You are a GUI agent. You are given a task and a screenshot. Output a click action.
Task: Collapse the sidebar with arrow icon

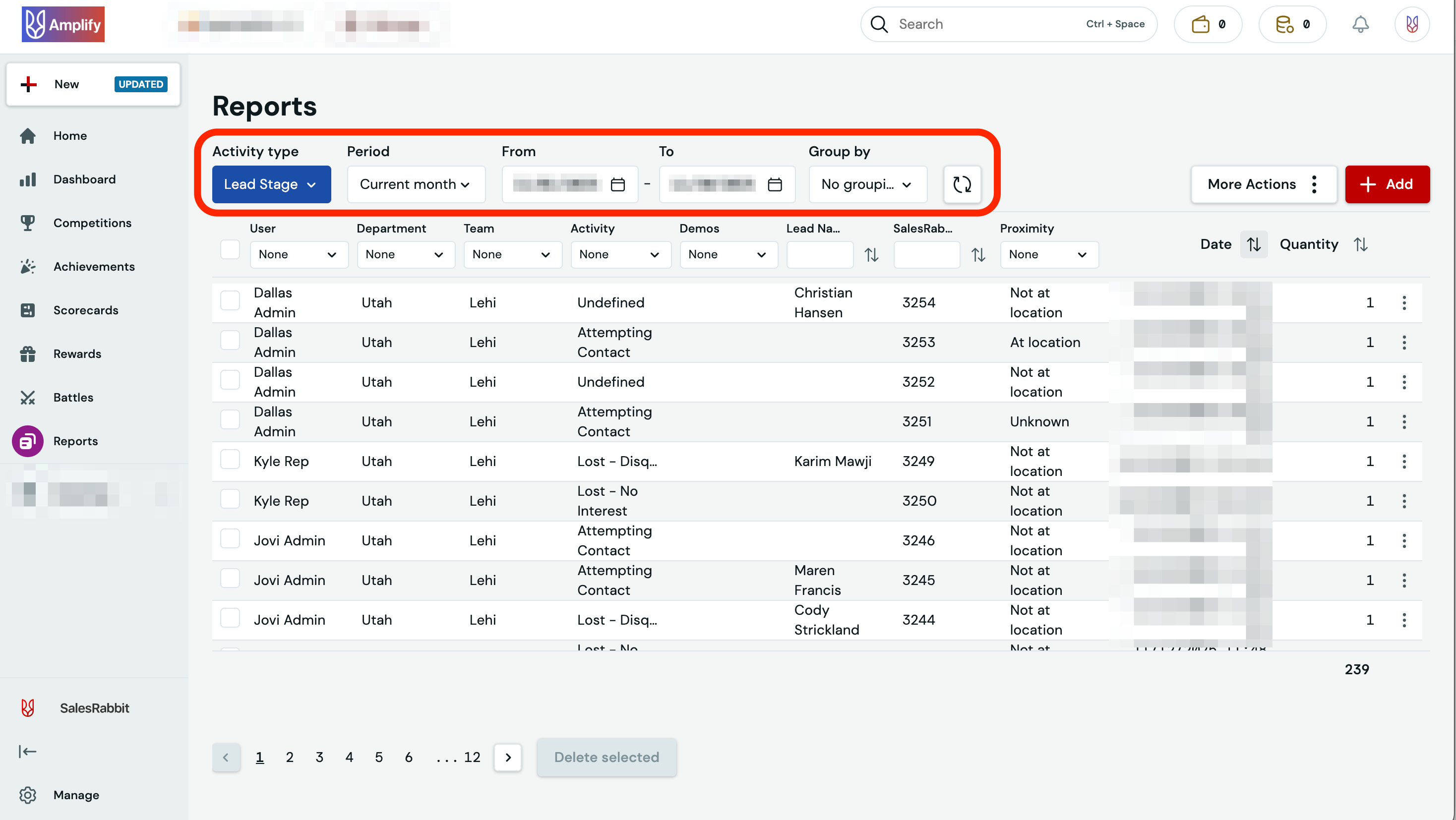[27, 751]
